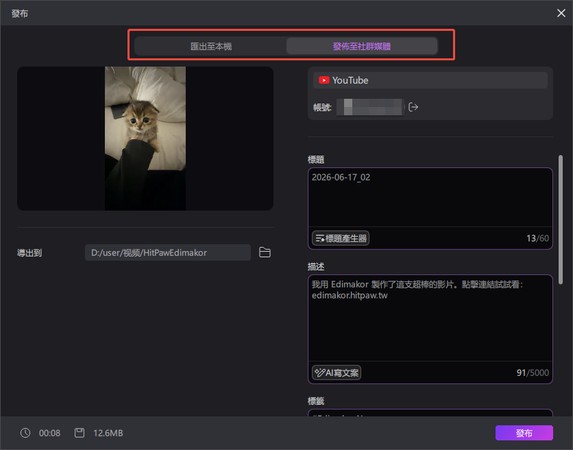Edit the title field 2026-06-17_02
573x450 pixels.
[430, 197]
